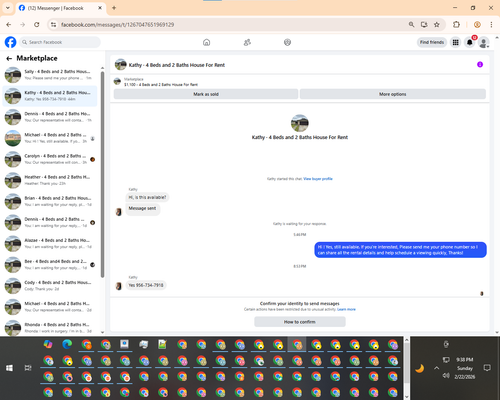Follow the Learn more link about restrictions
The width and height of the screenshot is (500, 400).
pos(346,309)
